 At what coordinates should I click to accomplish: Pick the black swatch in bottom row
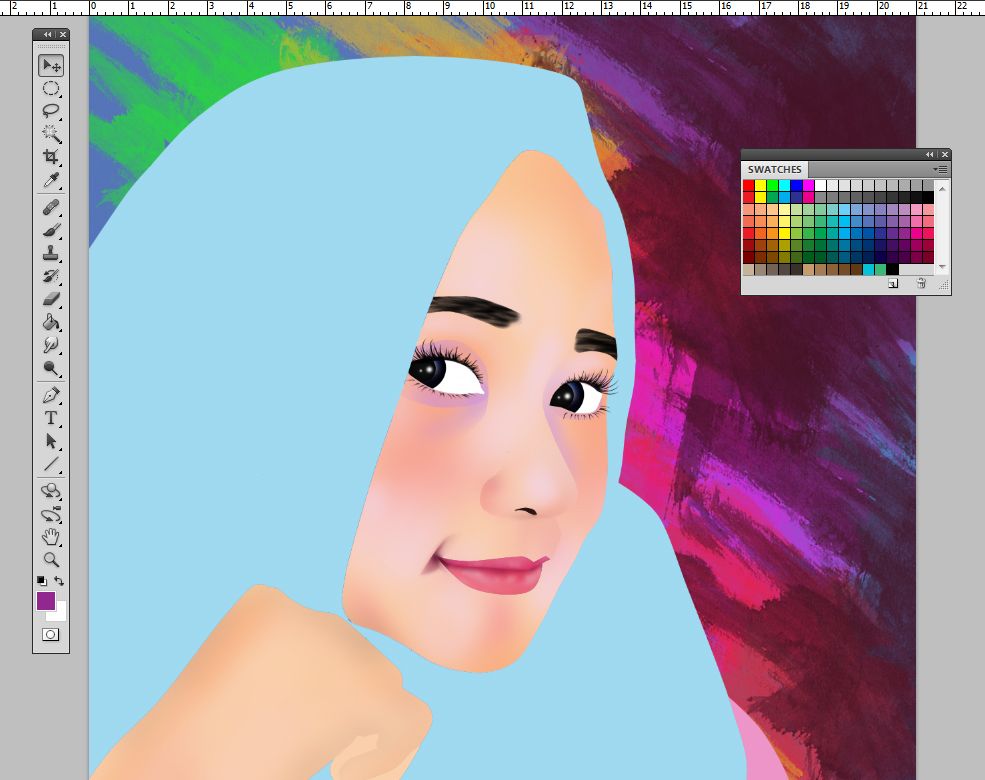coord(893,269)
